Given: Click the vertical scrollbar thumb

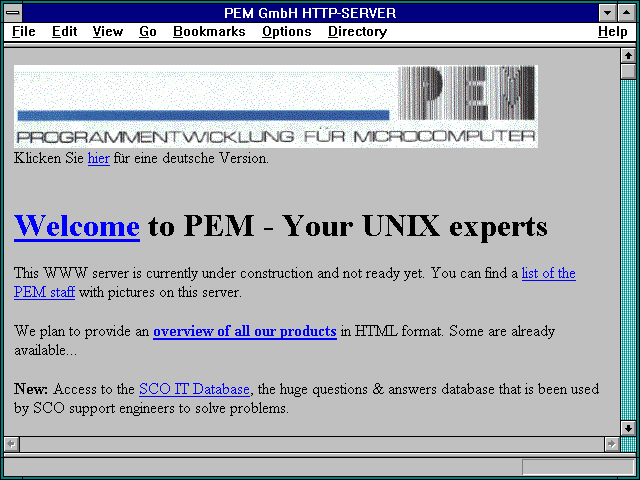Looking at the screenshot, I should point(628,71).
